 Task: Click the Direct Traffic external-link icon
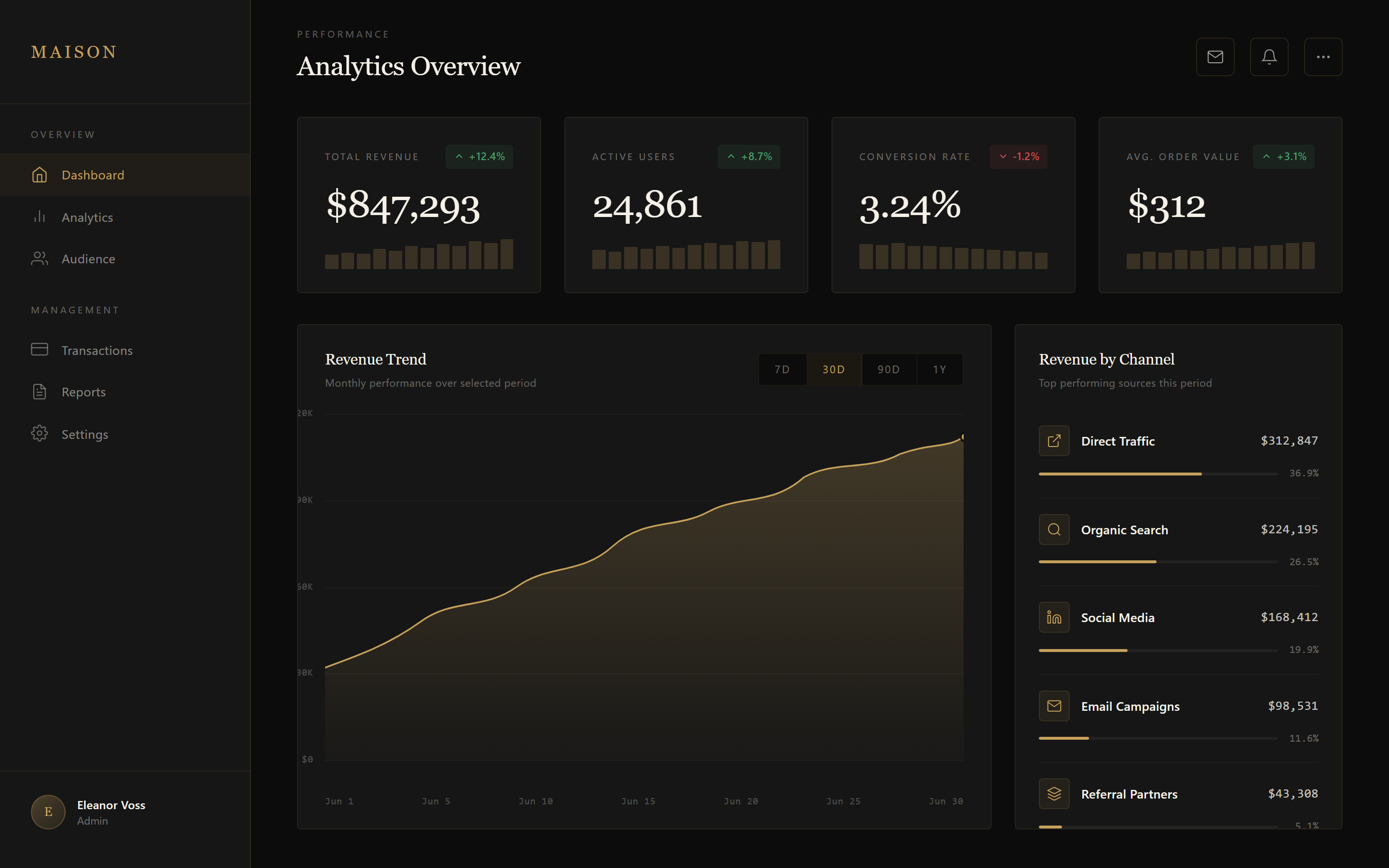[1054, 441]
